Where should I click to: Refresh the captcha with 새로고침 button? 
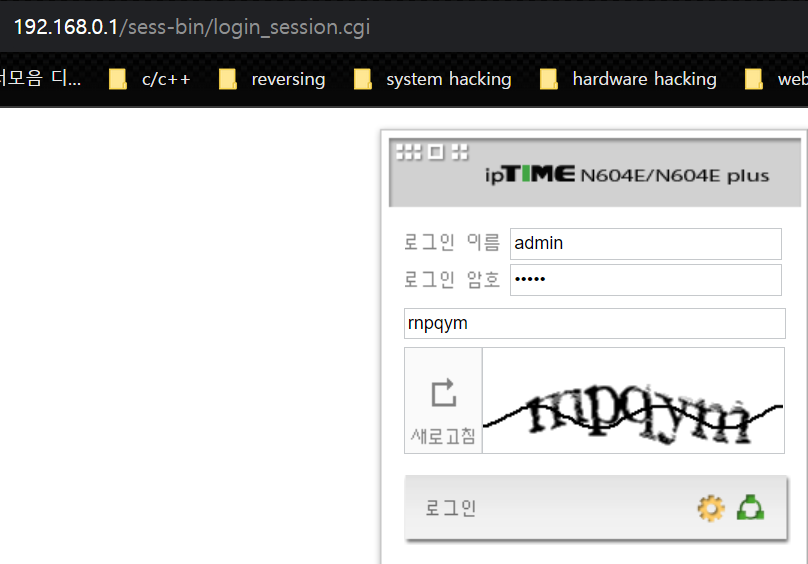pos(443,401)
